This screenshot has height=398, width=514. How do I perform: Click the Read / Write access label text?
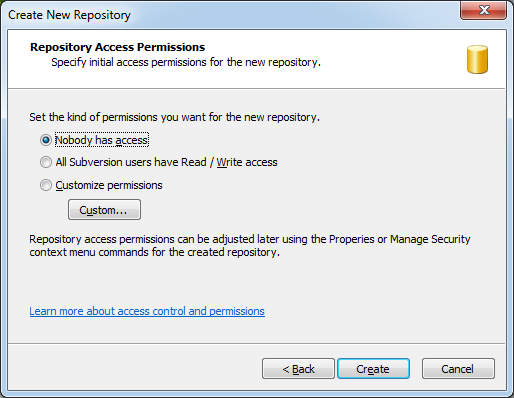(x=229, y=162)
